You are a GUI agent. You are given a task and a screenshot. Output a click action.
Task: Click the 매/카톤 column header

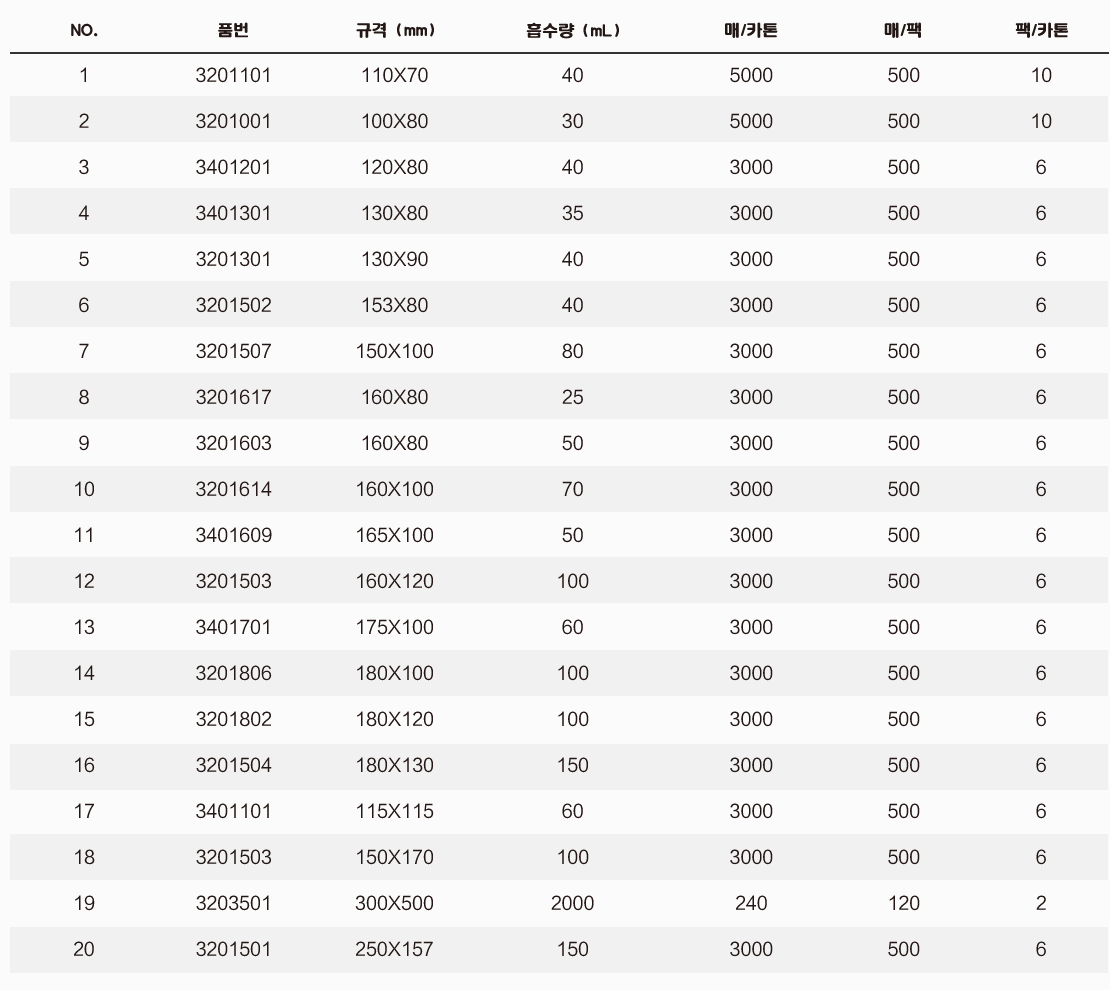[x=751, y=30]
